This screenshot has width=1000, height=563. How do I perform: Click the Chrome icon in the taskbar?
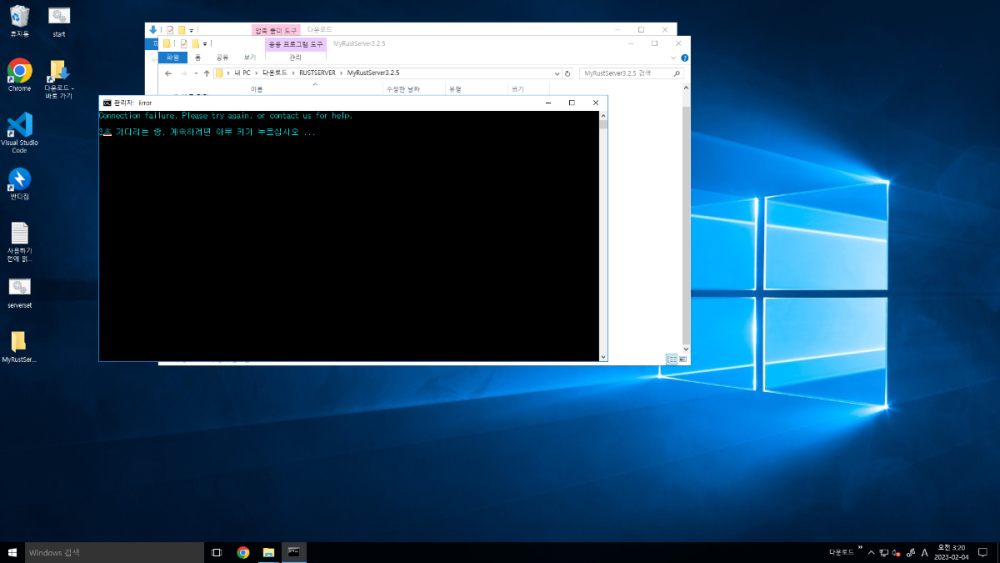click(243, 552)
